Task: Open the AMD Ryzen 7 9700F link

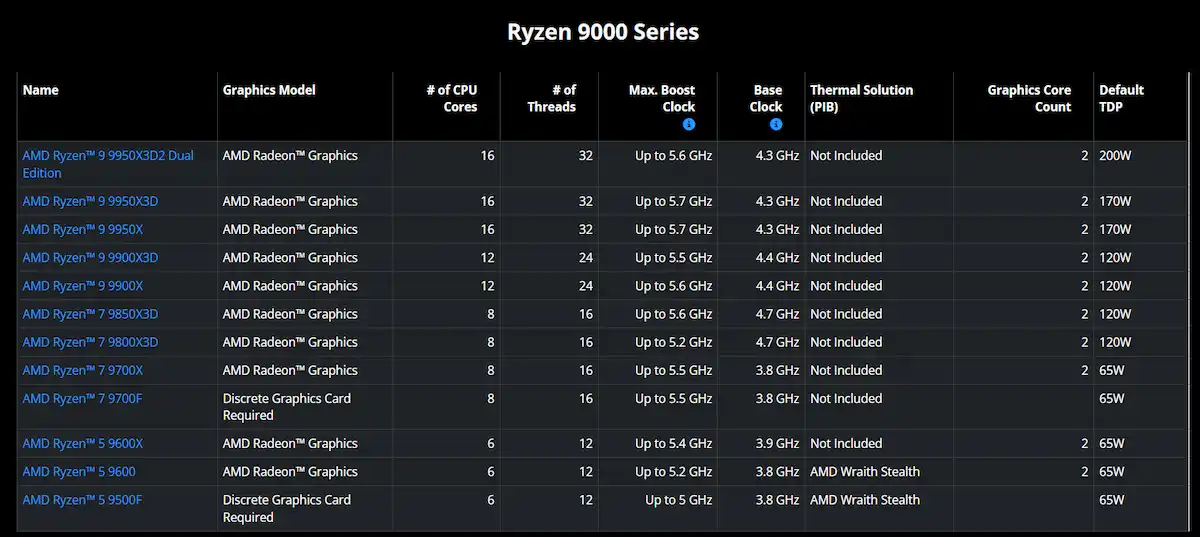Action: click(x=83, y=398)
